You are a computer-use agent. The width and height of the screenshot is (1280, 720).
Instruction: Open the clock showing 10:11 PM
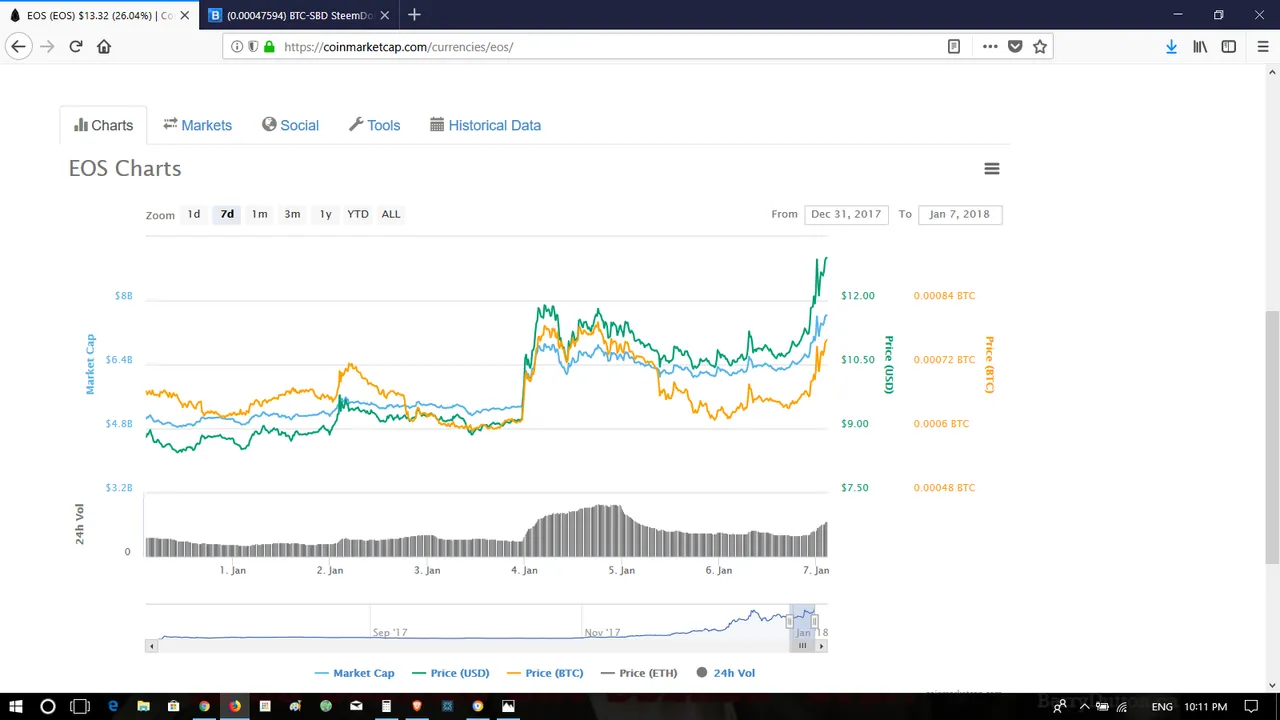pyautogui.click(x=1205, y=707)
